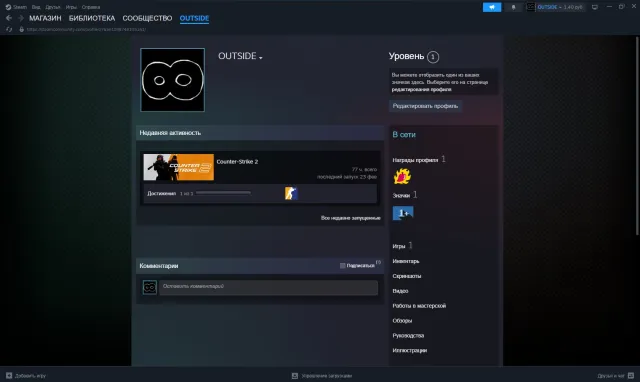Go back with the left arrow

pos(9,18)
